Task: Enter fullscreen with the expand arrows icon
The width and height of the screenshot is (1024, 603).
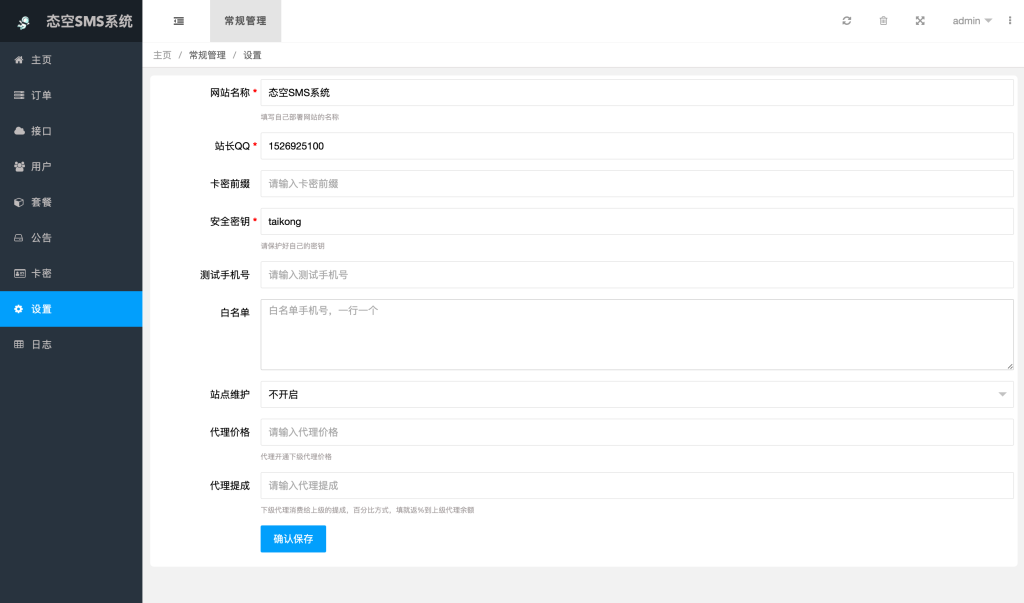Action: click(920, 20)
